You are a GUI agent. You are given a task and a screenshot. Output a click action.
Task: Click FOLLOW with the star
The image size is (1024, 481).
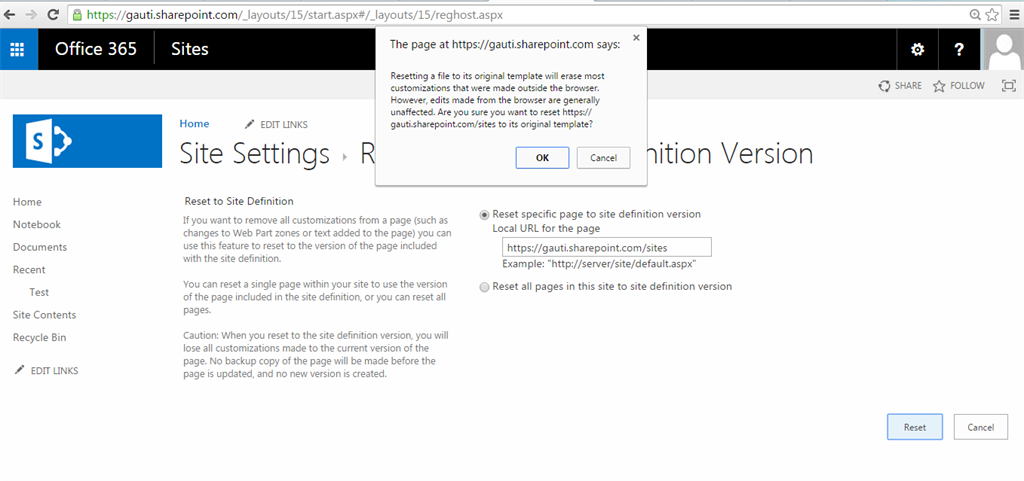point(958,85)
